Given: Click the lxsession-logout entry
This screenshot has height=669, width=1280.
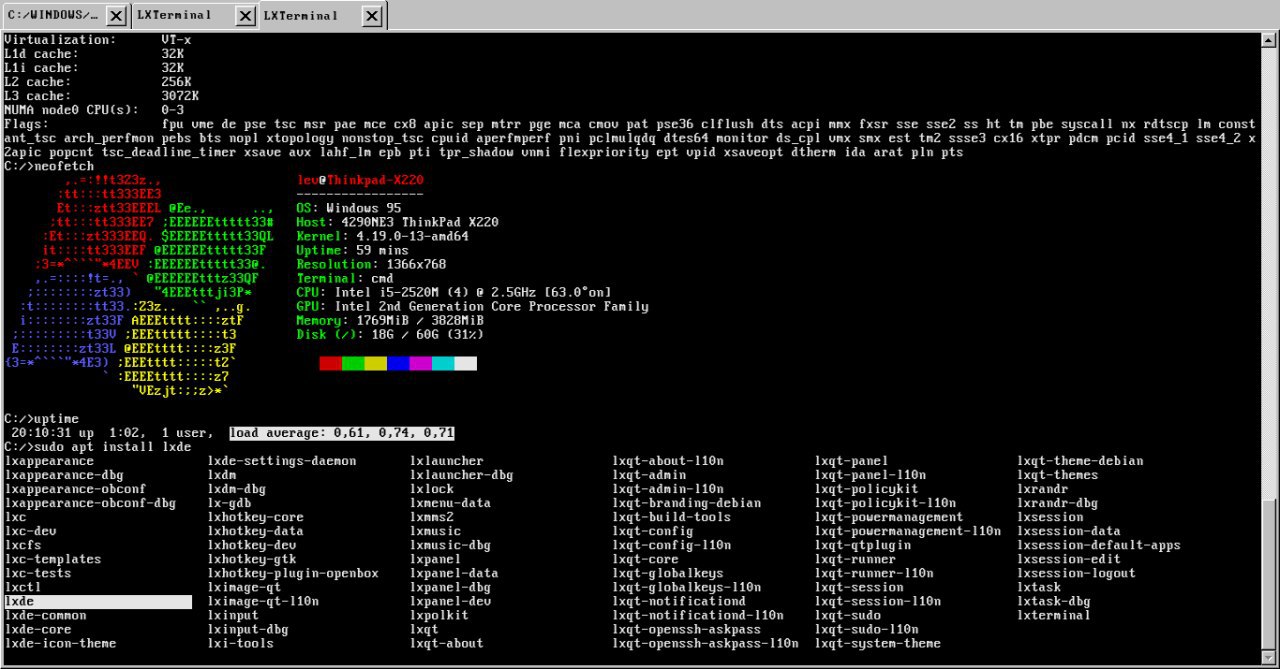Looking at the screenshot, I should click(1077, 573).
